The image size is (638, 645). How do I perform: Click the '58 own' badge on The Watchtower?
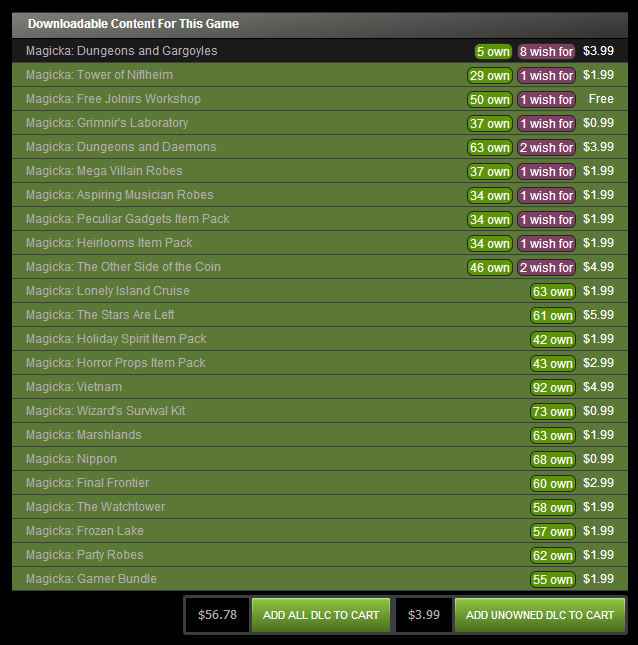pyautogui.click(x=553, y=508)
